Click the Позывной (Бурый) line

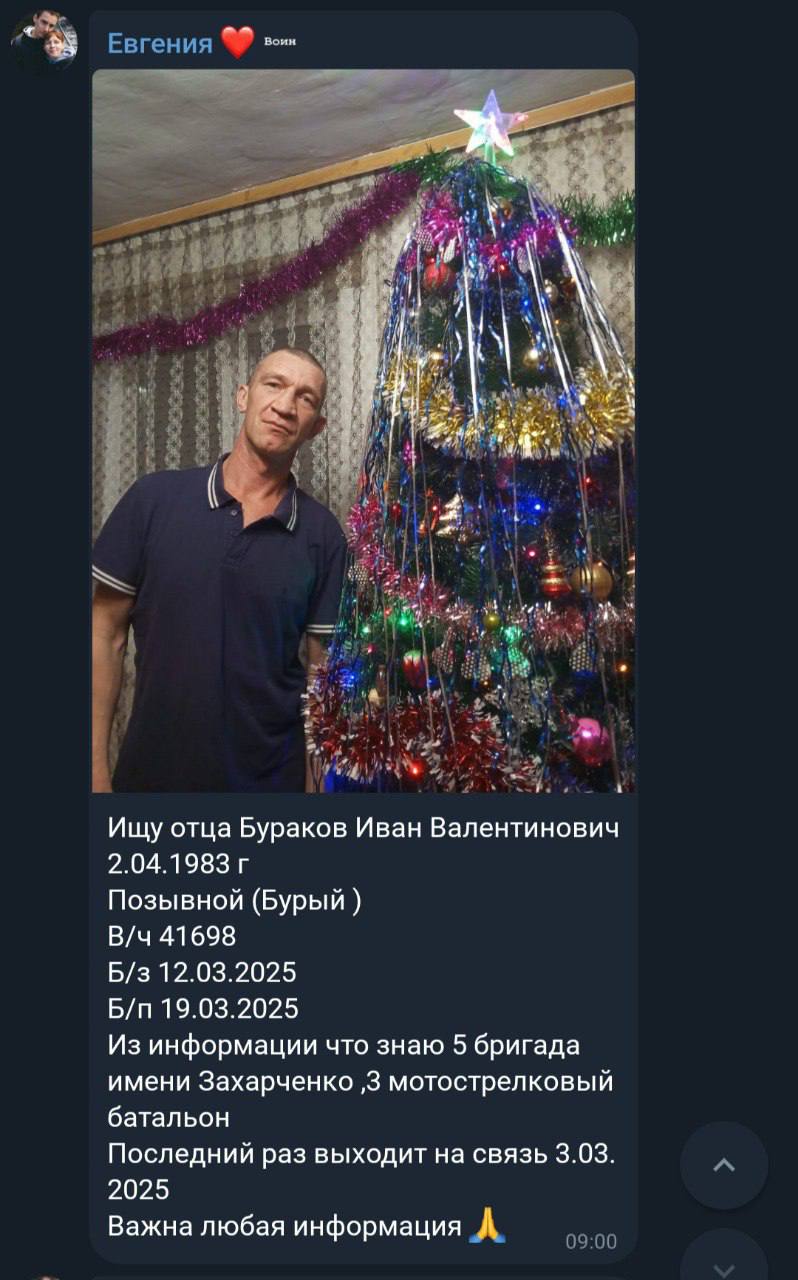pyautogui.click(x=234, y=901)
